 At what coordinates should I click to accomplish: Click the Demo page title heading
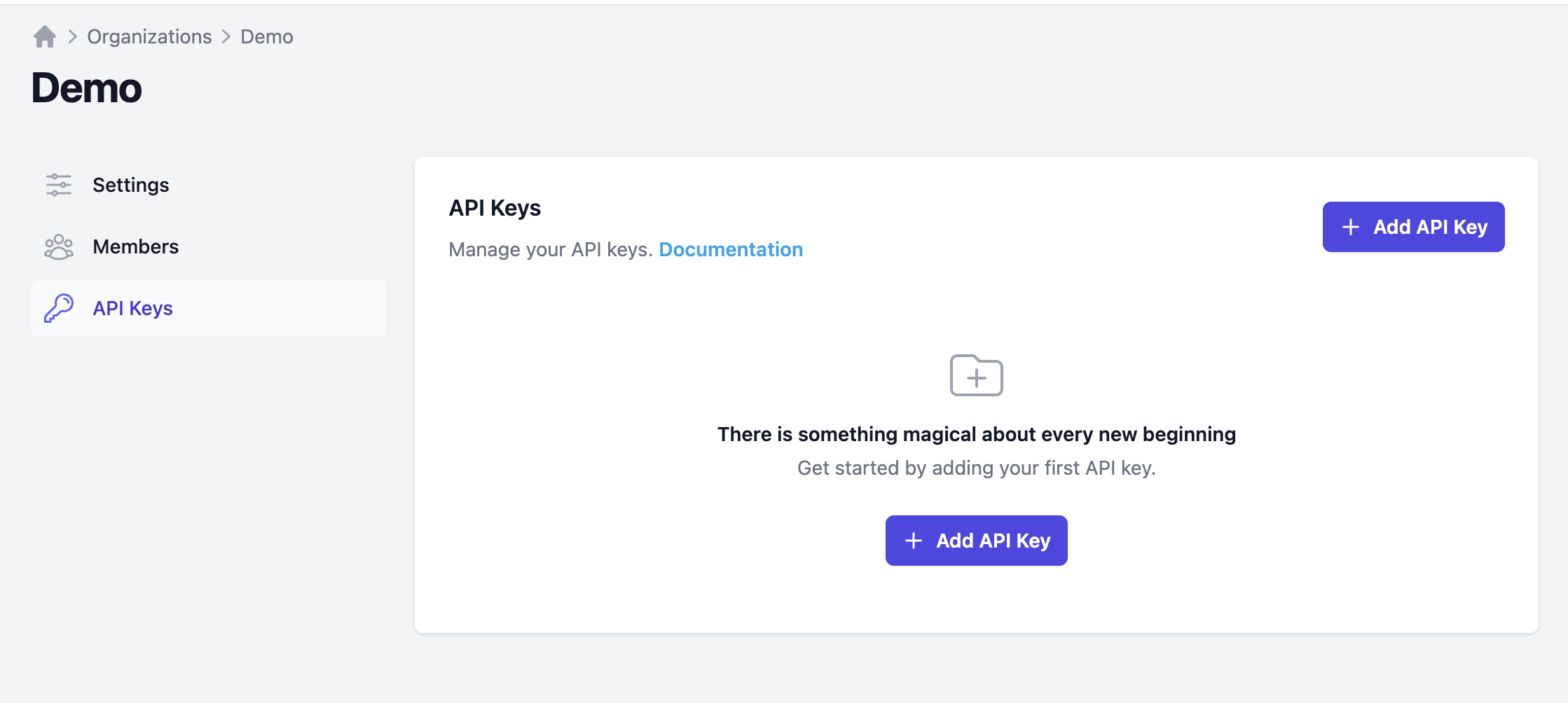click(87, 88)
